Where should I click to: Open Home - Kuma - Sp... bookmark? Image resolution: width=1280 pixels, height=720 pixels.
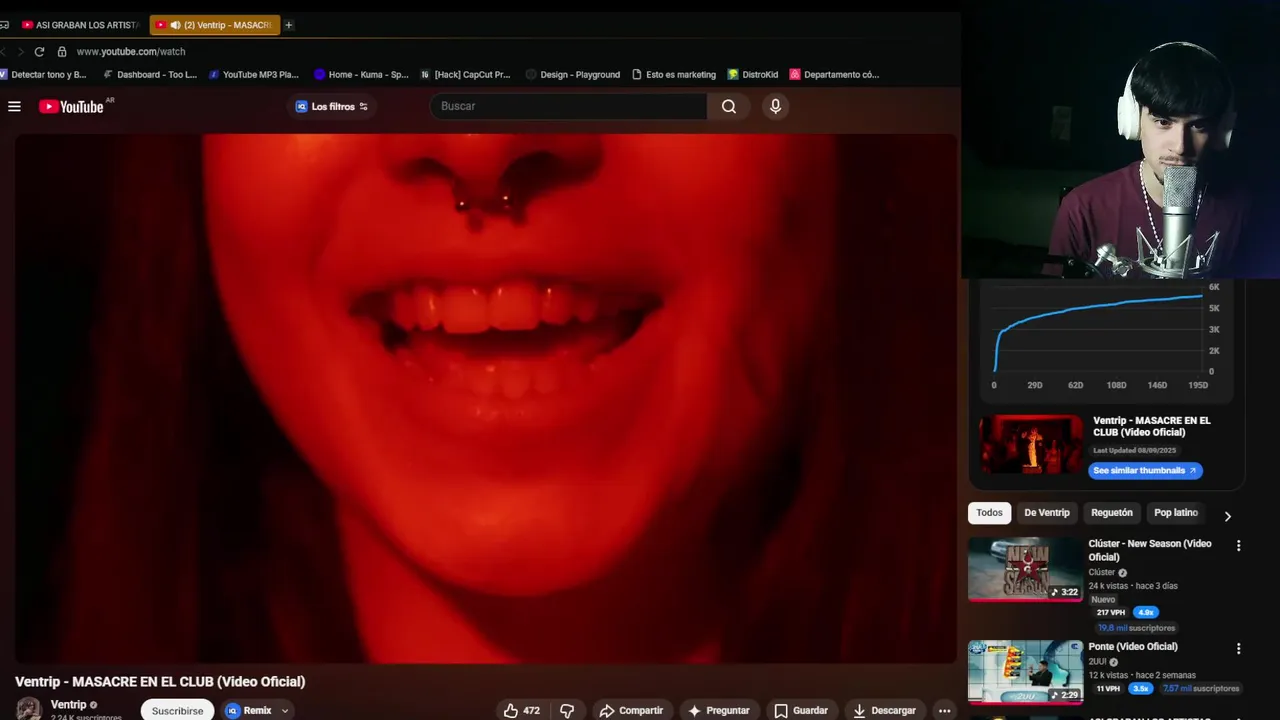point(361,74)
